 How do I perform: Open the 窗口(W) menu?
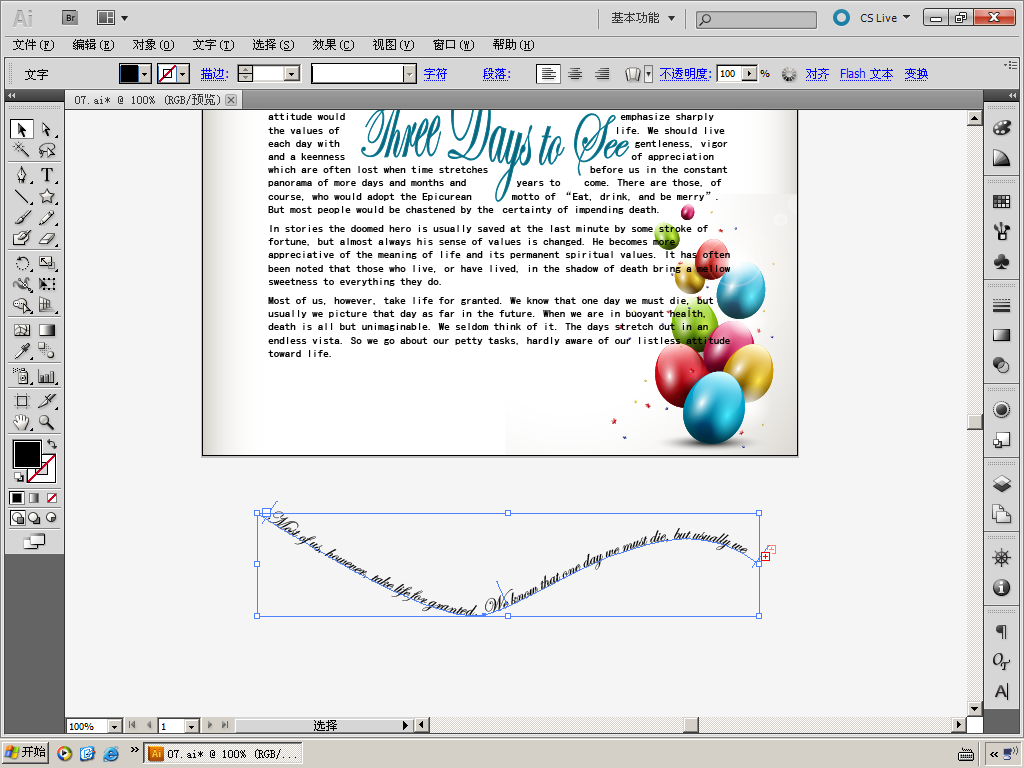(453, 45)
